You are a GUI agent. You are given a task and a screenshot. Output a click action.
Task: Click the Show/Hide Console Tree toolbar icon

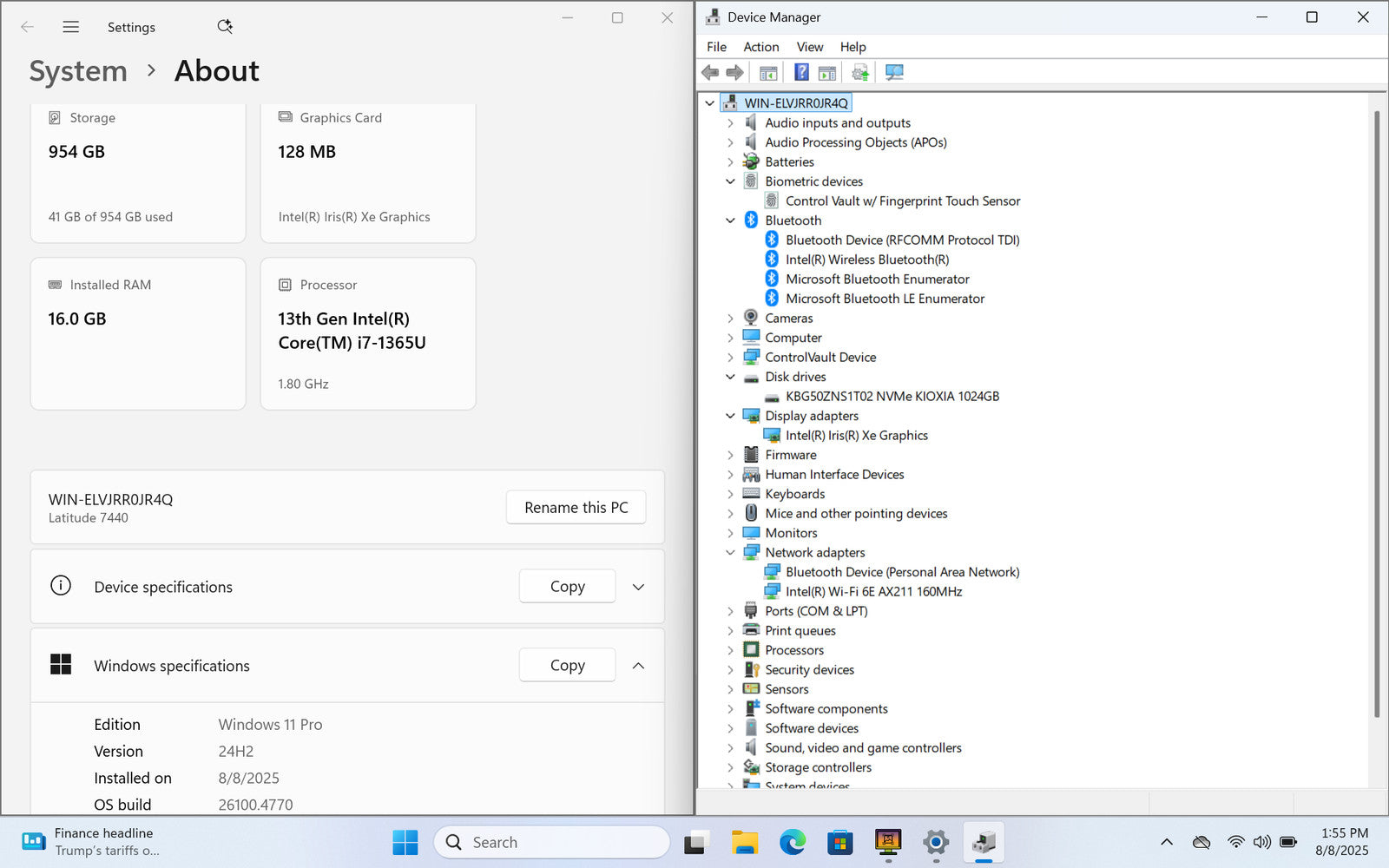(768, 73)
